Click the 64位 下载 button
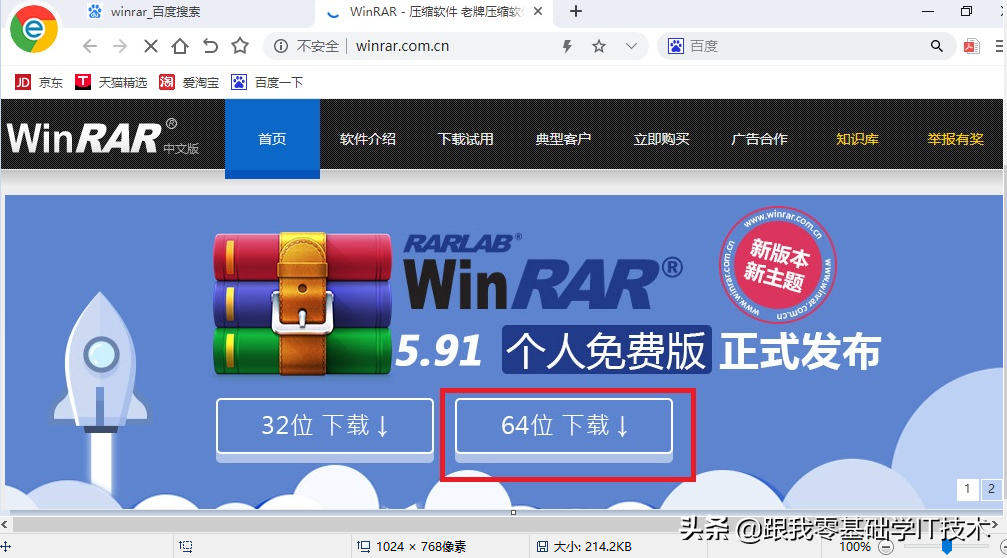The image size is (1007, 558). coord(564,426)
